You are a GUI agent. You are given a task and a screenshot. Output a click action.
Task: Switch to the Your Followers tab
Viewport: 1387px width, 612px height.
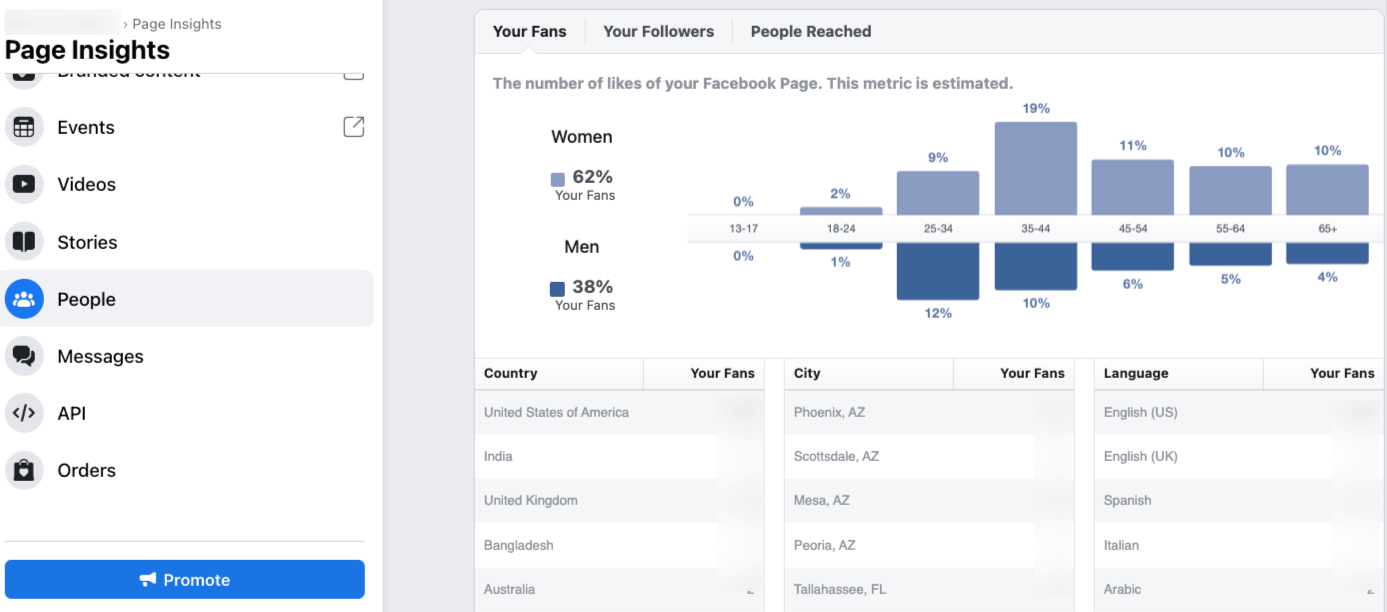click(x=658, y=31)
